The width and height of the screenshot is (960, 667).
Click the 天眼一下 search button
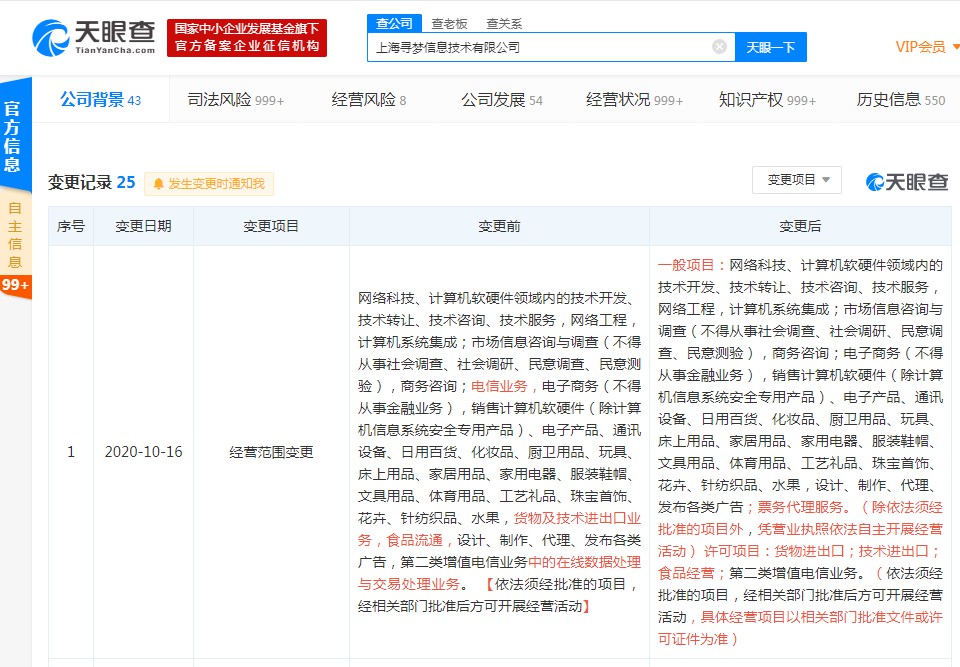(771, 47)
